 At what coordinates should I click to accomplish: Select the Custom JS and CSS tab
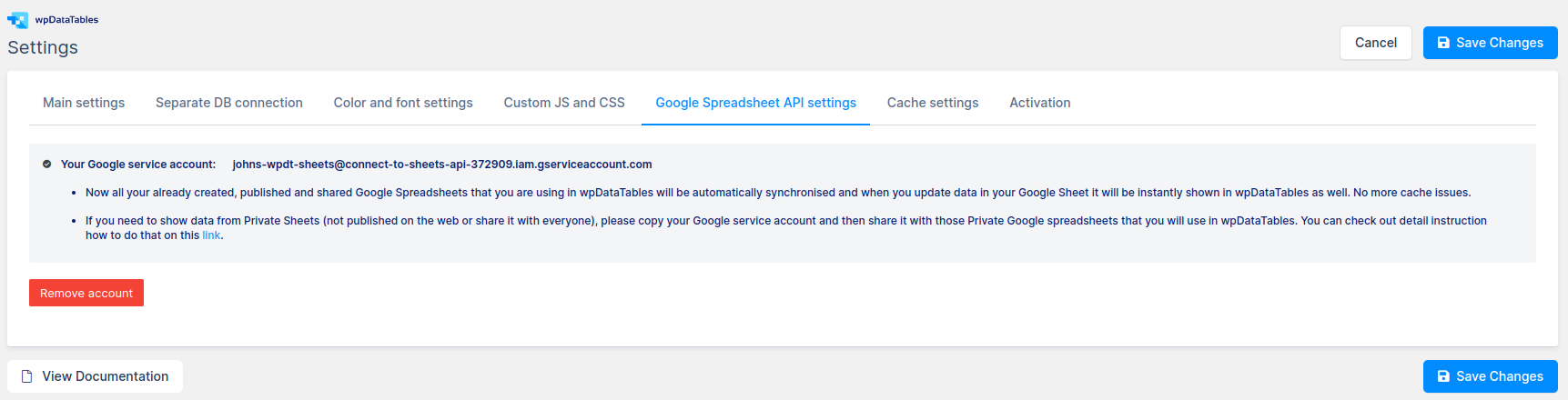564,103
